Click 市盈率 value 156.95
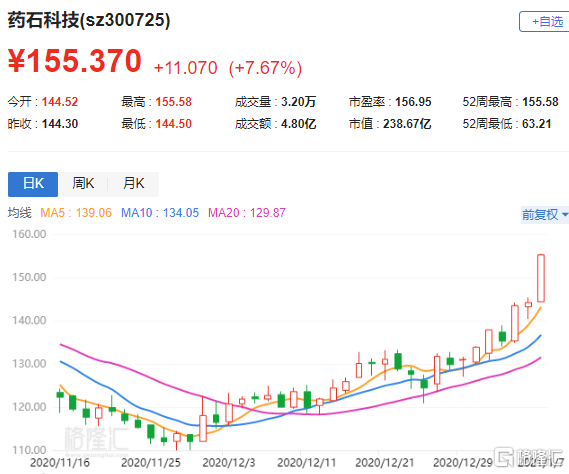Viewport: 569px width, 474px height. pos(413,102)
